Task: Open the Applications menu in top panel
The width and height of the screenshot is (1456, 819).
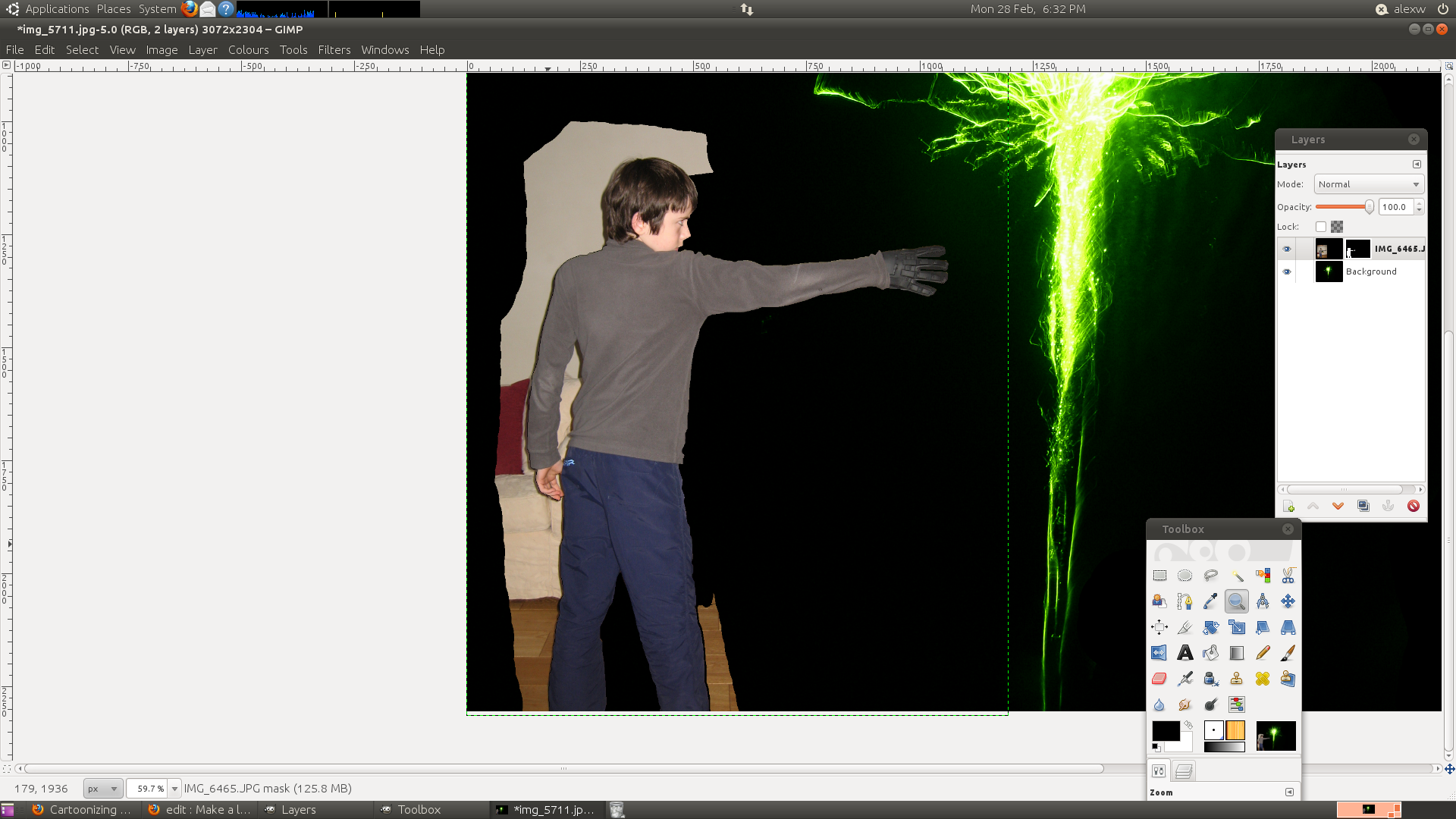Action: [x=57, y=9]
